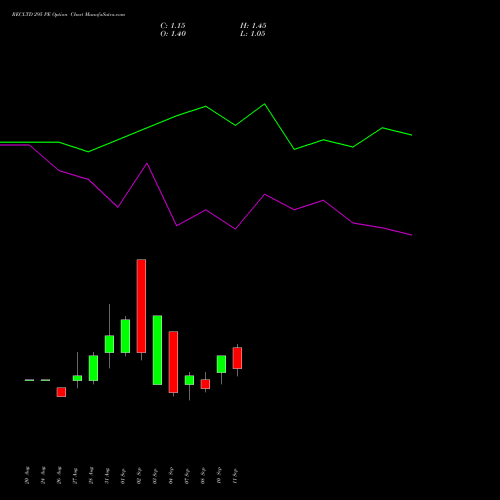This screenshot has width=500, height=500.
Task: Click the tallest red candlestick
Action: coord(141,306)
